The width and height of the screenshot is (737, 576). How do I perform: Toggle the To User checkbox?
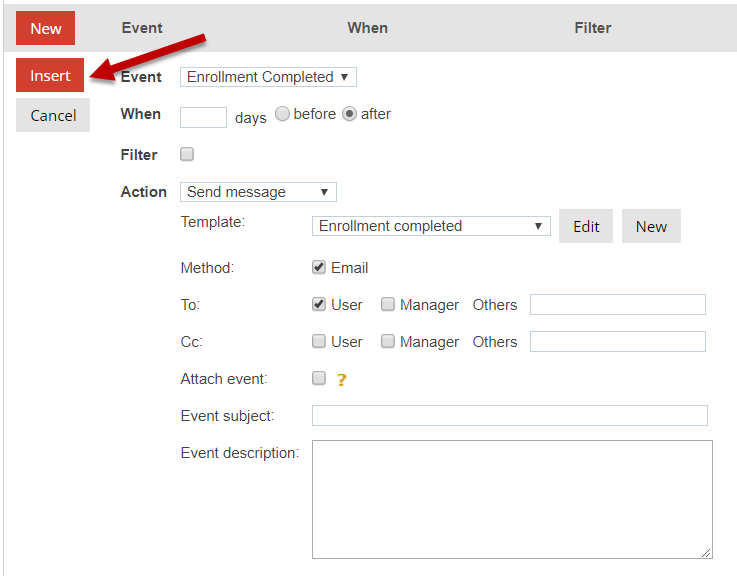[319, 304]
